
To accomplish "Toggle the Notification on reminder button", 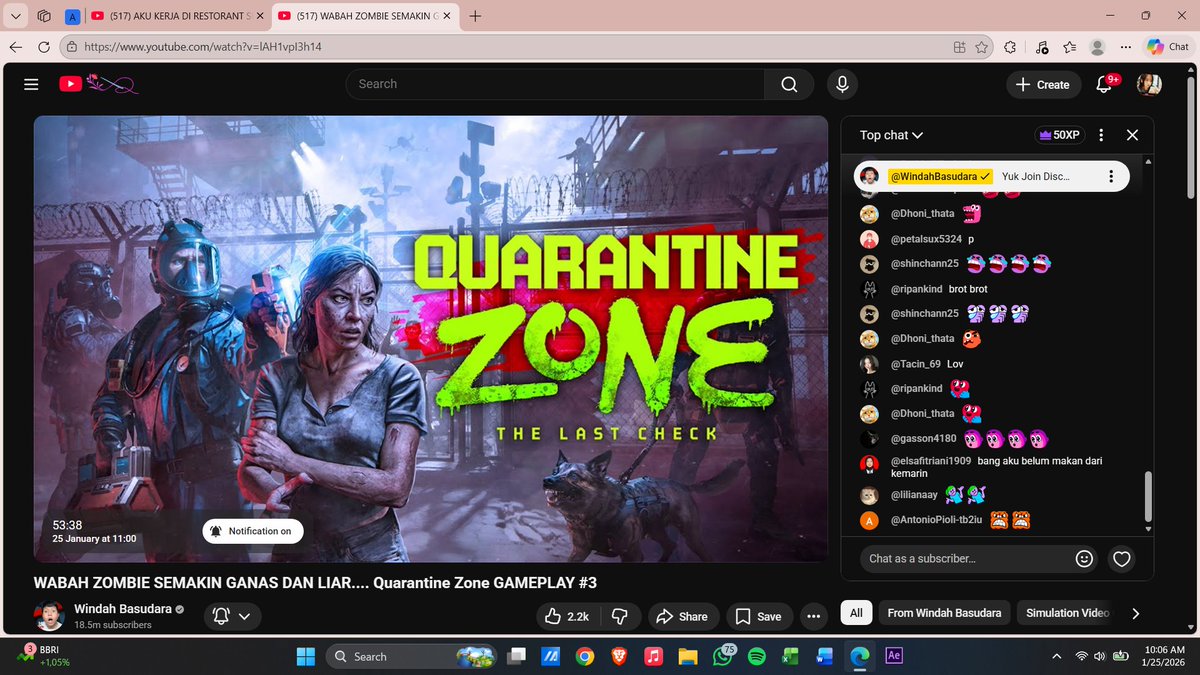I will pos(252,531).
